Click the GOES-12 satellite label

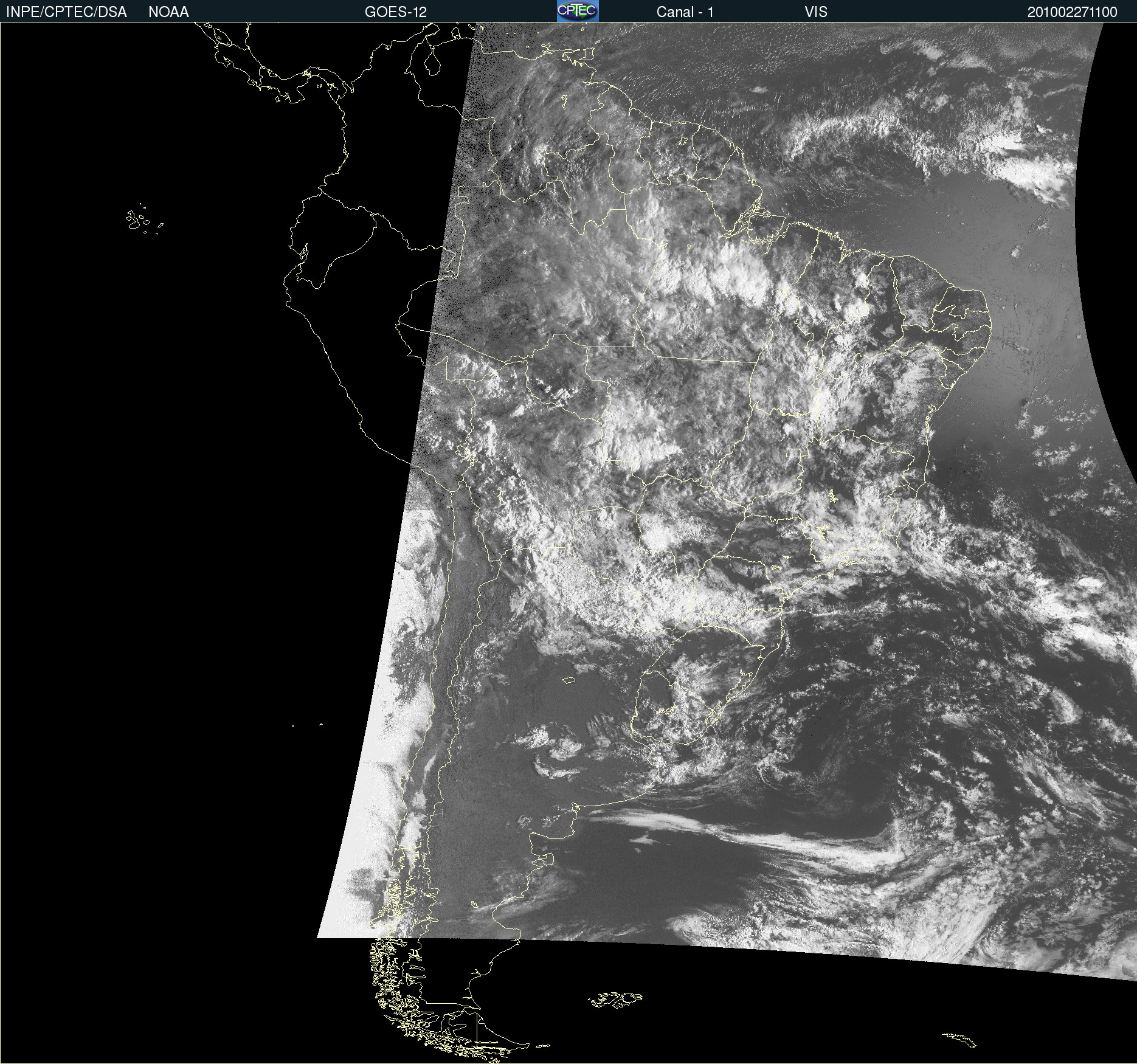pyautogui.click(x=396, y=12)
